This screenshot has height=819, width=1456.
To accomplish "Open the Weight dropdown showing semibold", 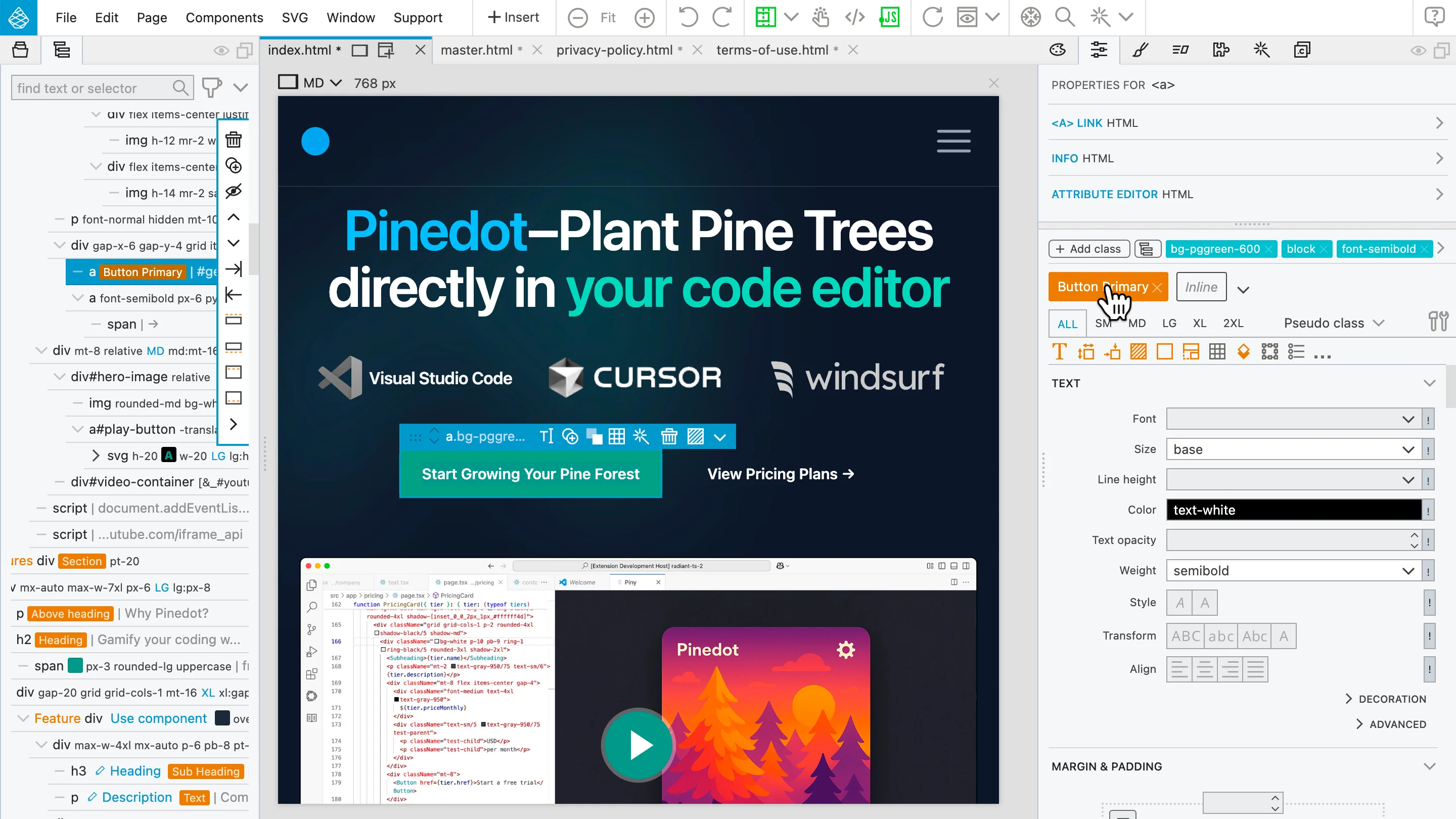I will pos(1293,570).
